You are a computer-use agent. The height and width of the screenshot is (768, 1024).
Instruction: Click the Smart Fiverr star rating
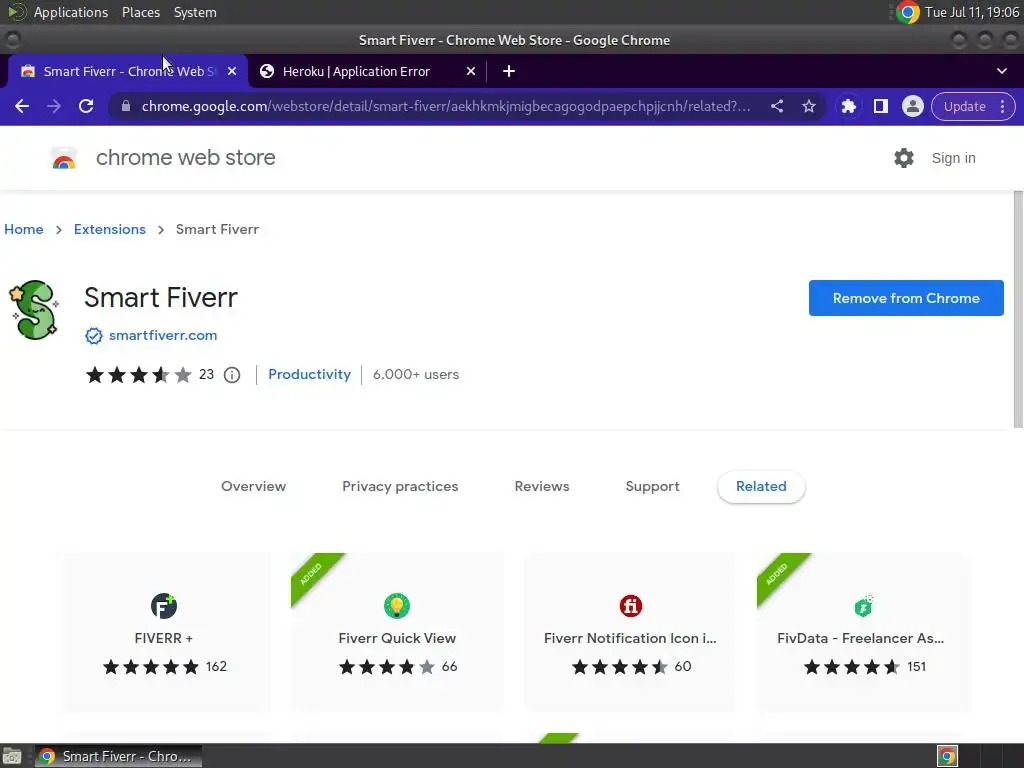139,375
